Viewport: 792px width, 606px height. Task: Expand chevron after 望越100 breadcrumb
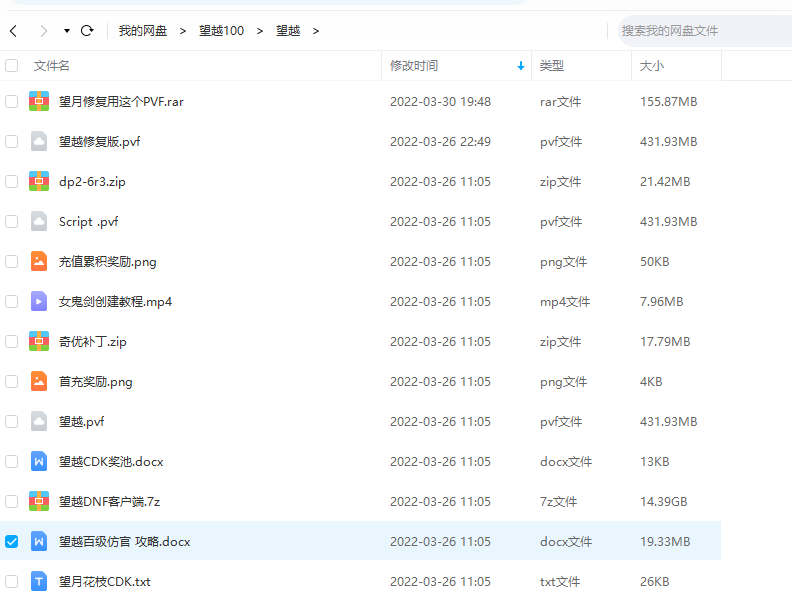tap(260, 31)
